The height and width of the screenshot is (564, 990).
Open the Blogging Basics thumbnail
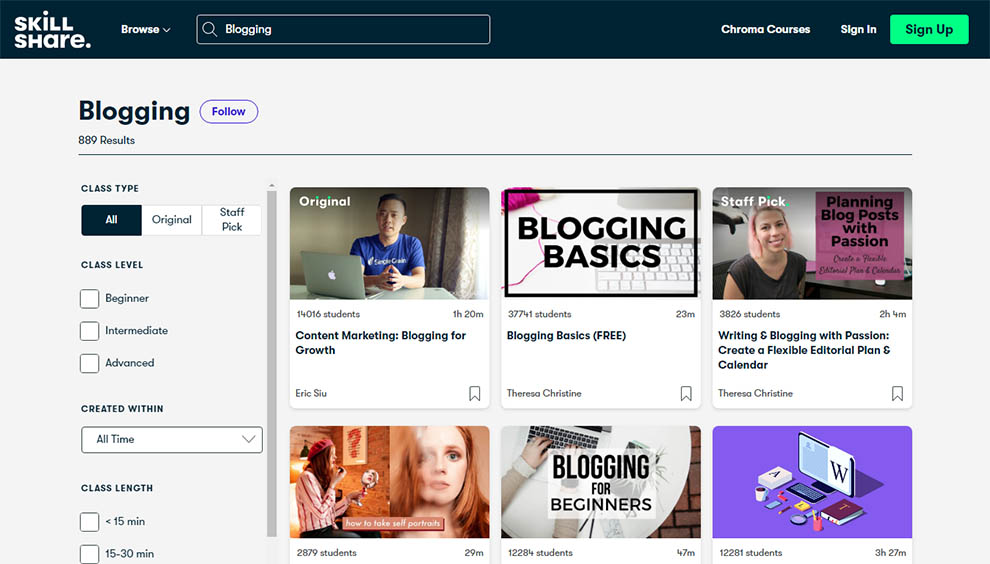coord(600,243)
